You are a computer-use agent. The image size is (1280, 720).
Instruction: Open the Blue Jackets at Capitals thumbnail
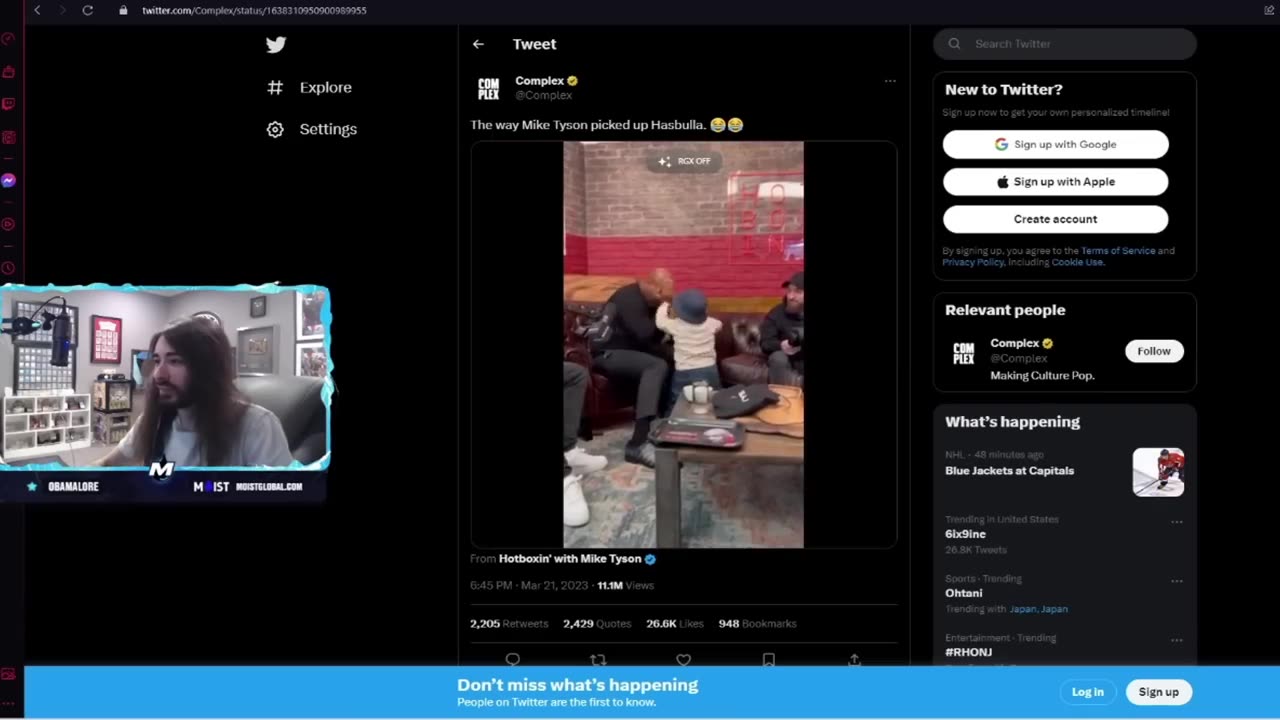[1158, 472]
